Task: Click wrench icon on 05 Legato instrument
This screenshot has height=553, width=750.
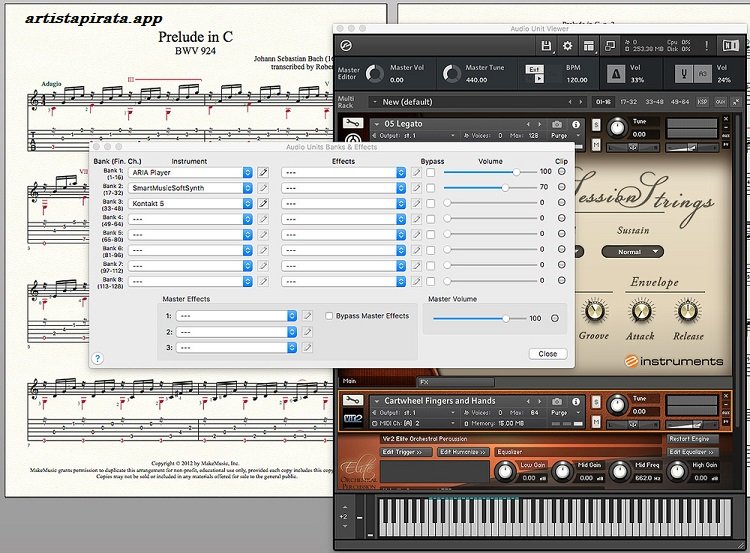Action: click(x=351, y=124)
